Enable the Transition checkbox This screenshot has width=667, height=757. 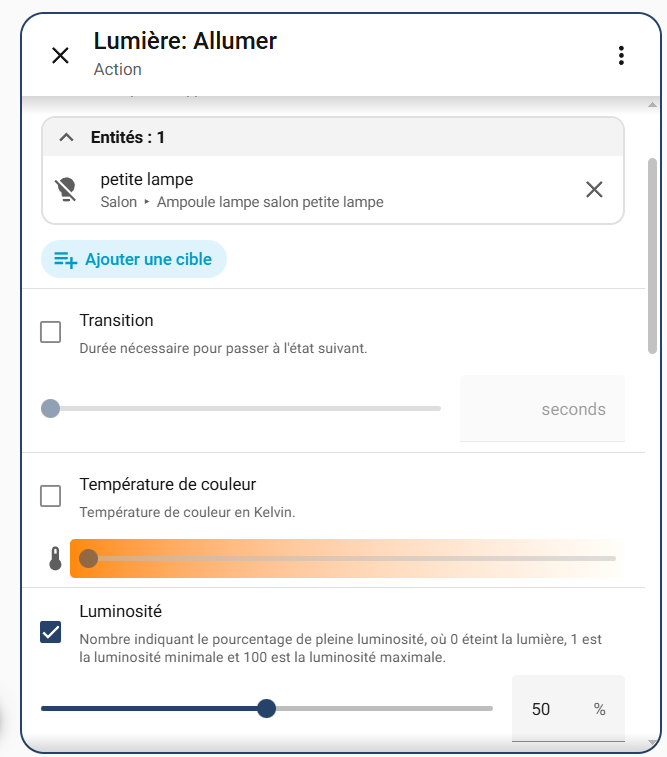click(x=51, y=332)
